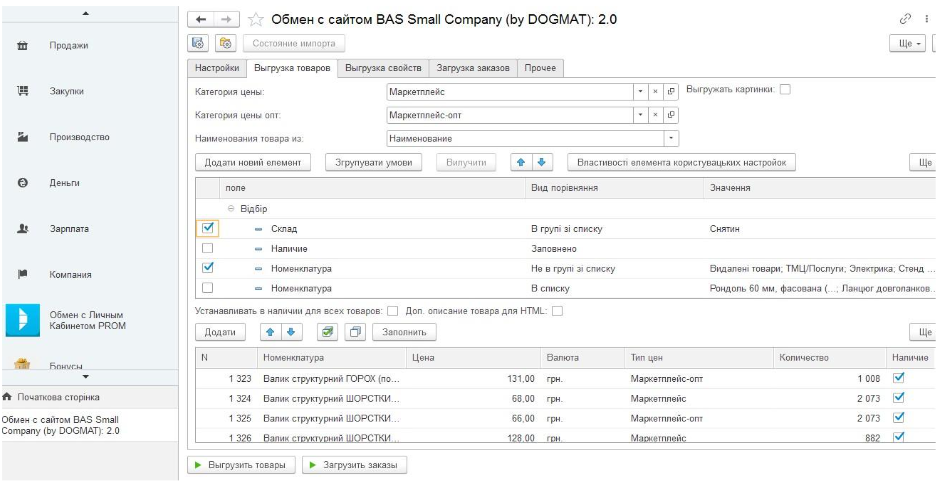Open the Категория цены опт selection form icon
The width and height of the screenshot is (940, 502).
(671, 115)
